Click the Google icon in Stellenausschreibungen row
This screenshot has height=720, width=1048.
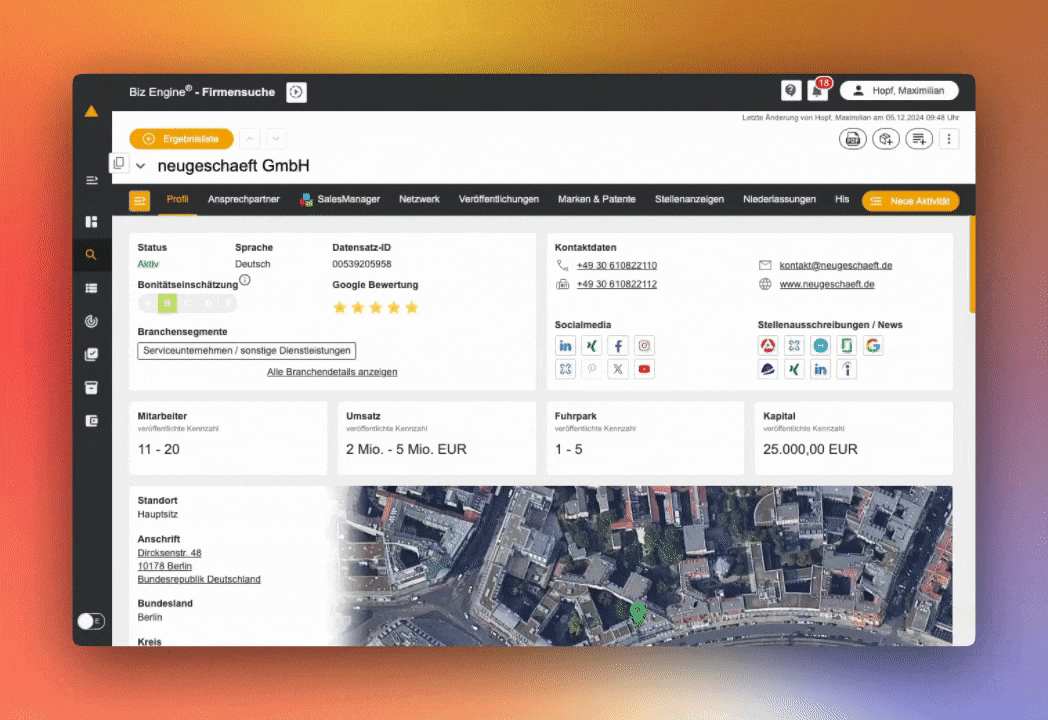tap(872, 345)
